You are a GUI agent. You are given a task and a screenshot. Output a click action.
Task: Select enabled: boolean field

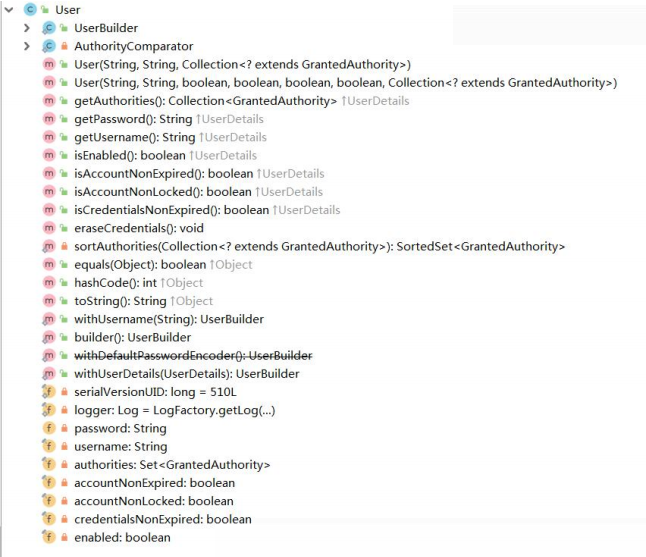[x=122, y=537]
